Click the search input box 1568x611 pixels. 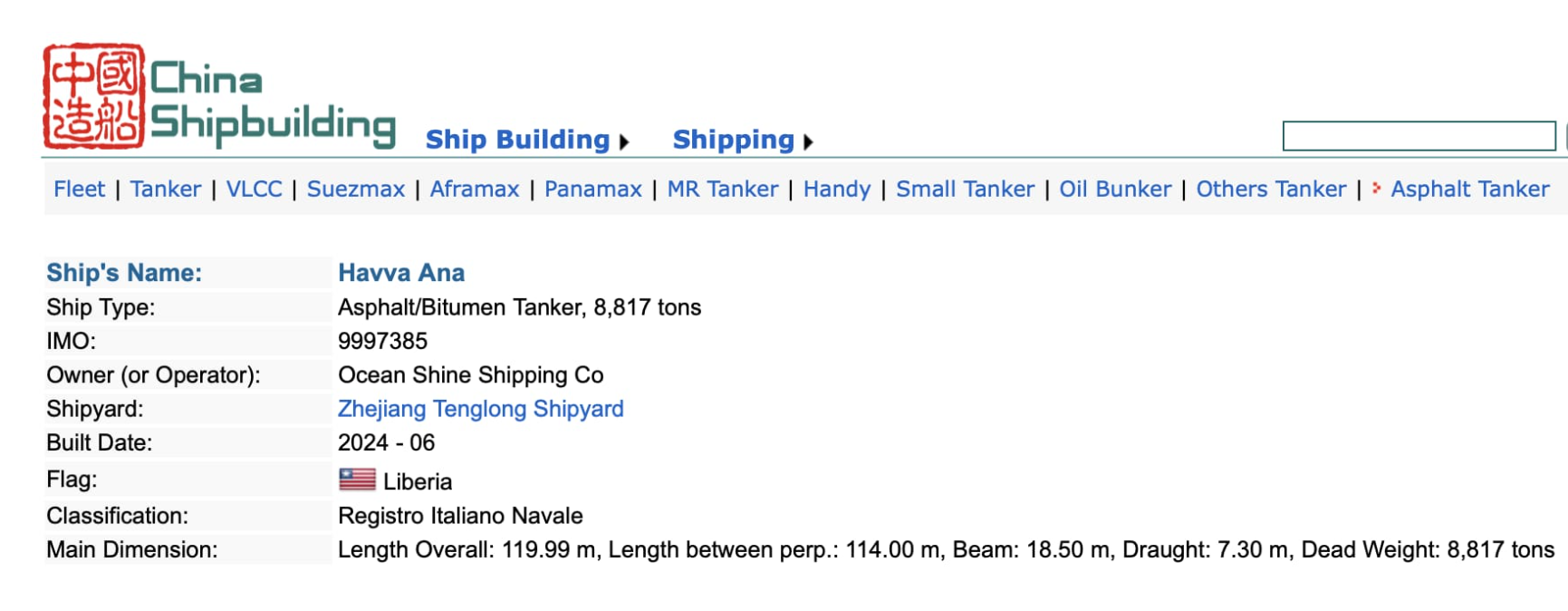[1419, 136]
